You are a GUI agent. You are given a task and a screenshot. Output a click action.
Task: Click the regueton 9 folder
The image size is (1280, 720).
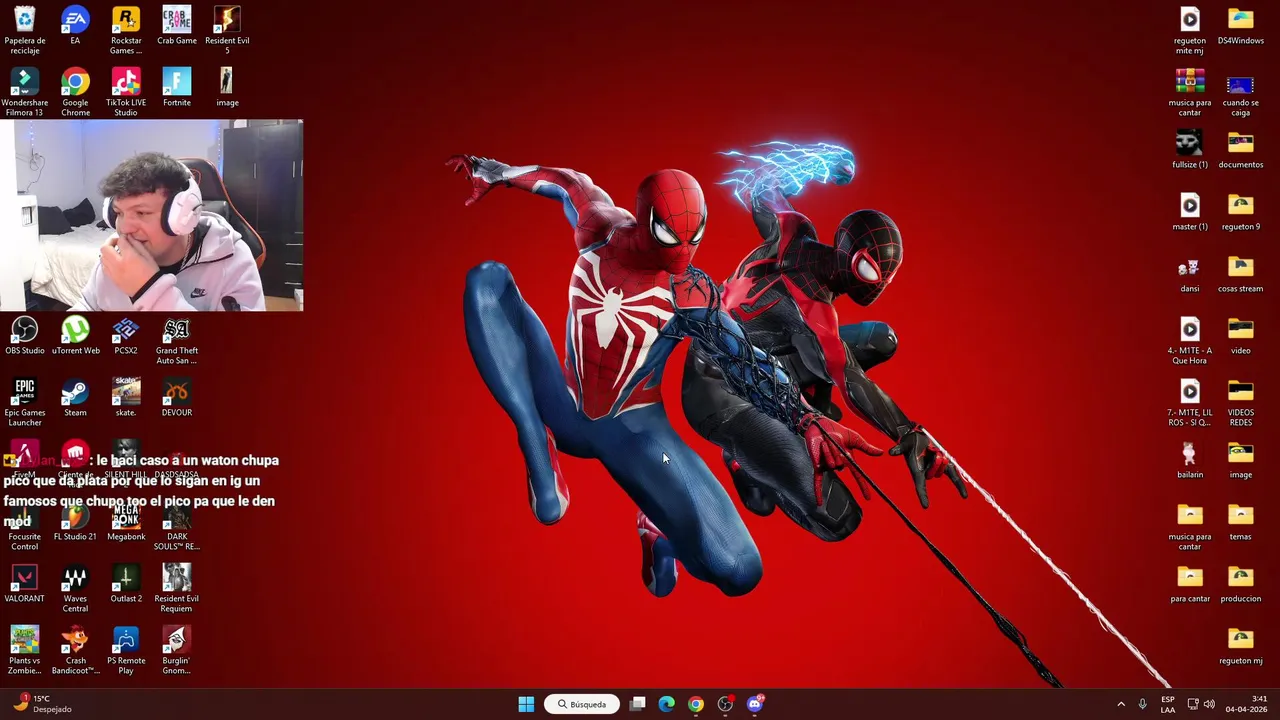(1241, 212)
